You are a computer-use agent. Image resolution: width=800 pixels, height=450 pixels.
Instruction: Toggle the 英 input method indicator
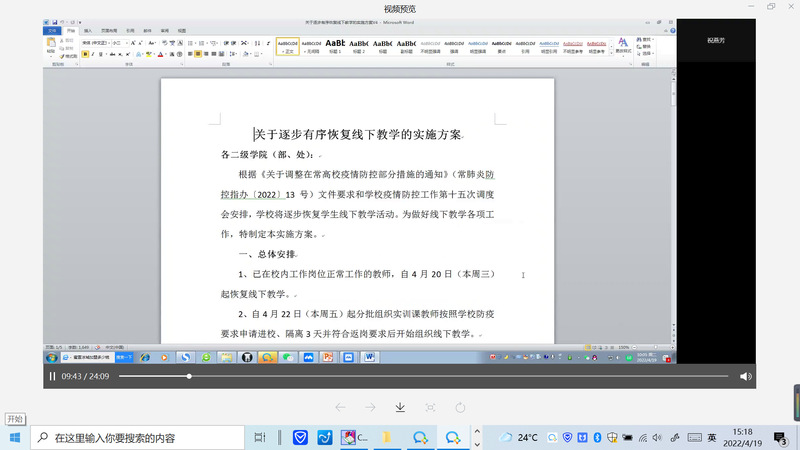(x=712, y=438)
